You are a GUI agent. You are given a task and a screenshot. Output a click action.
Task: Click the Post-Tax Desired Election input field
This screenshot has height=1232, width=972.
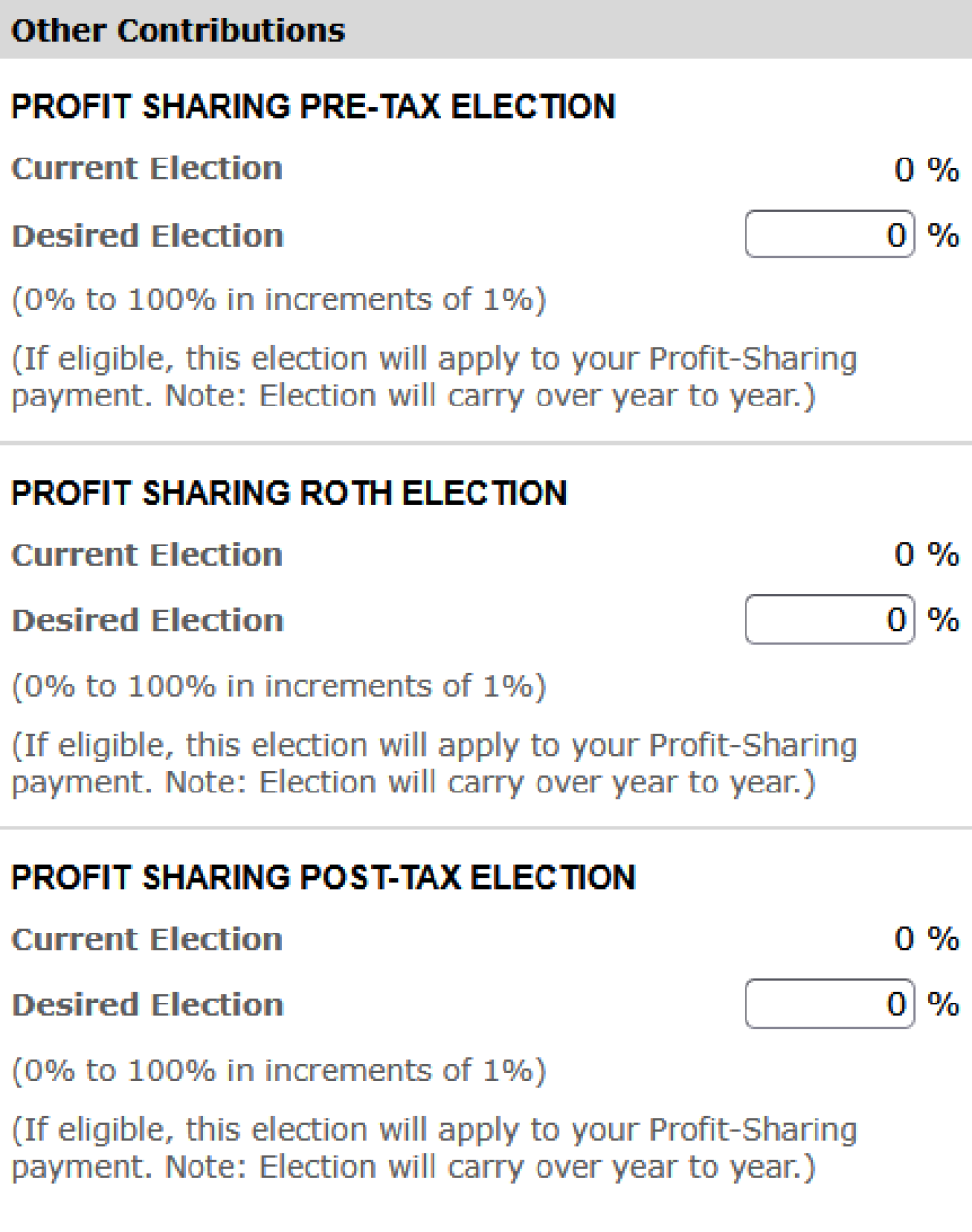828,1003
